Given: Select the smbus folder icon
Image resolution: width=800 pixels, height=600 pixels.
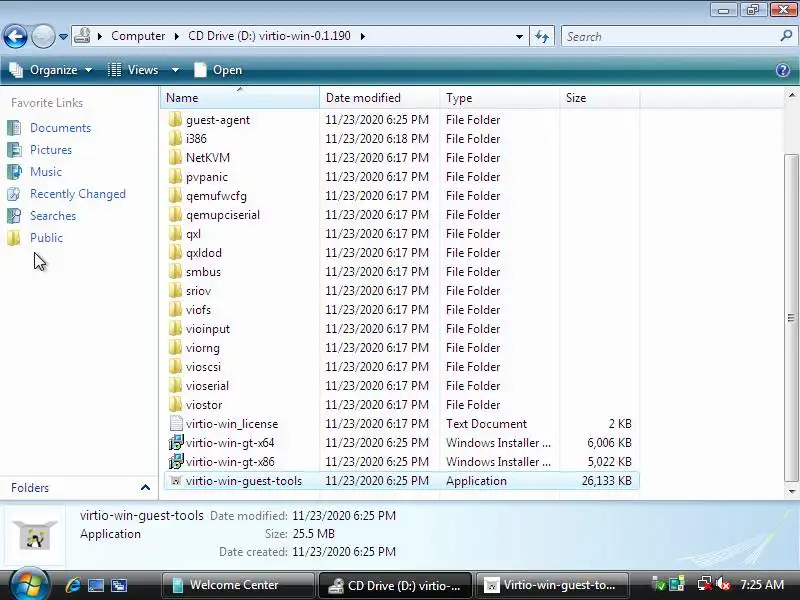Looking at the screenshot, I should [175, 271].
